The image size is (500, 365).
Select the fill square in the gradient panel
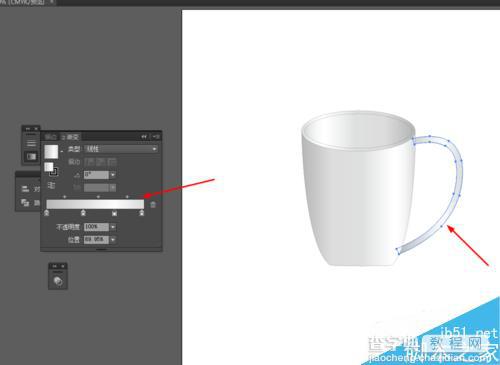49,167
